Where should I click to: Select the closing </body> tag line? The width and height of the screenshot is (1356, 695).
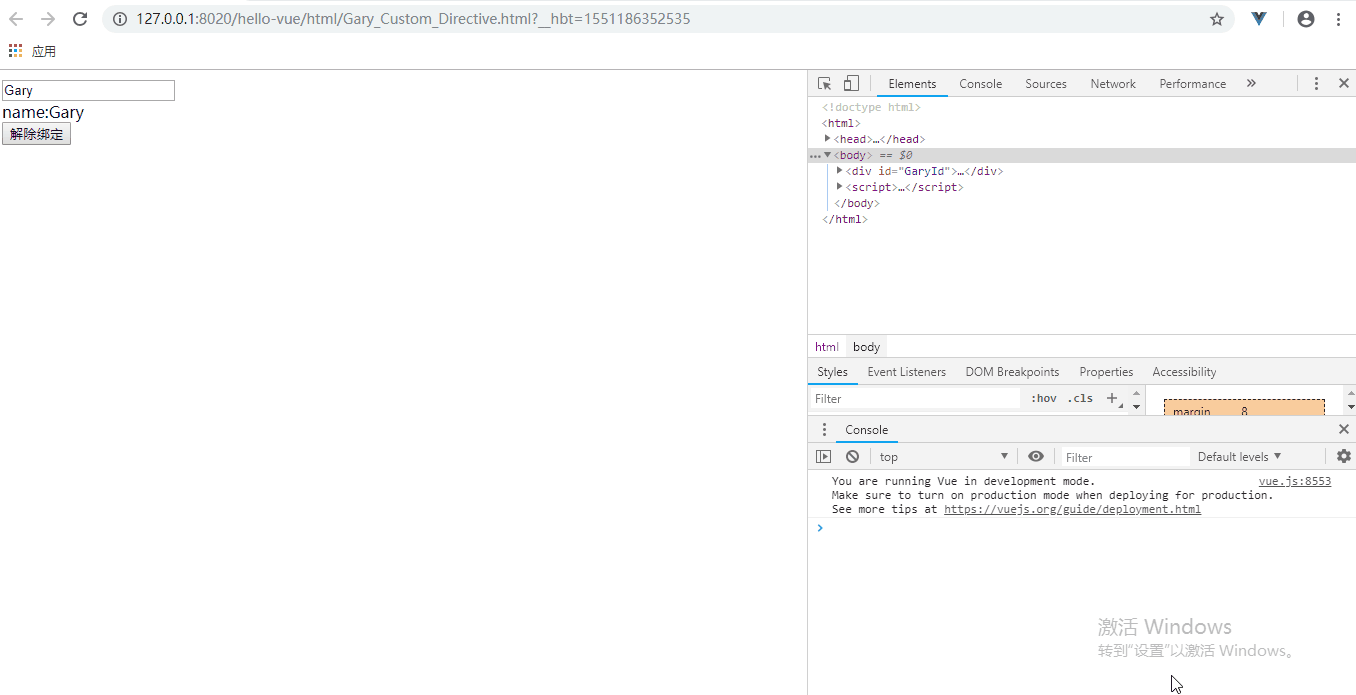(x=857, y=203)
